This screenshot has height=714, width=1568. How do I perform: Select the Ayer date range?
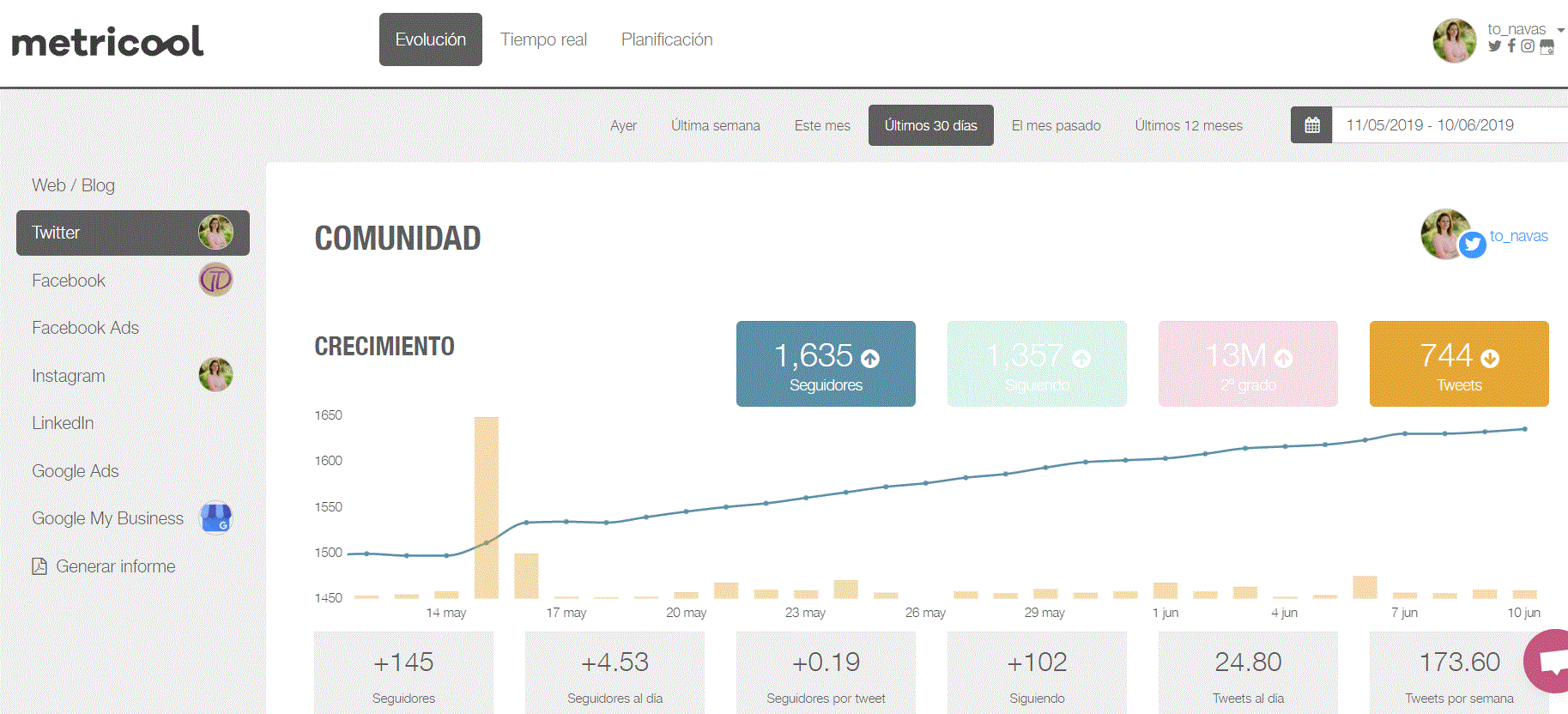click(623, 125)
